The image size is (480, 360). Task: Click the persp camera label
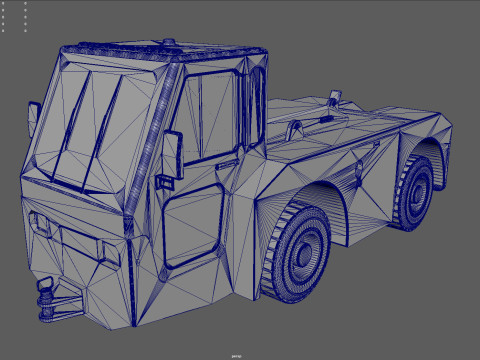(236, 356)
